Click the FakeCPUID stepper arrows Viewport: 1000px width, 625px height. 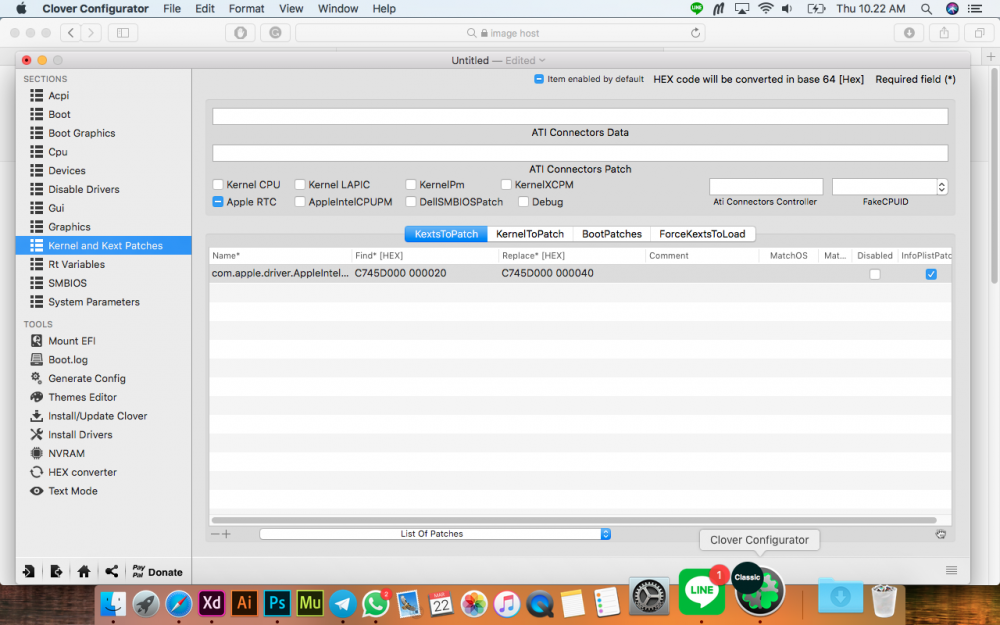(x=942, y=186)
